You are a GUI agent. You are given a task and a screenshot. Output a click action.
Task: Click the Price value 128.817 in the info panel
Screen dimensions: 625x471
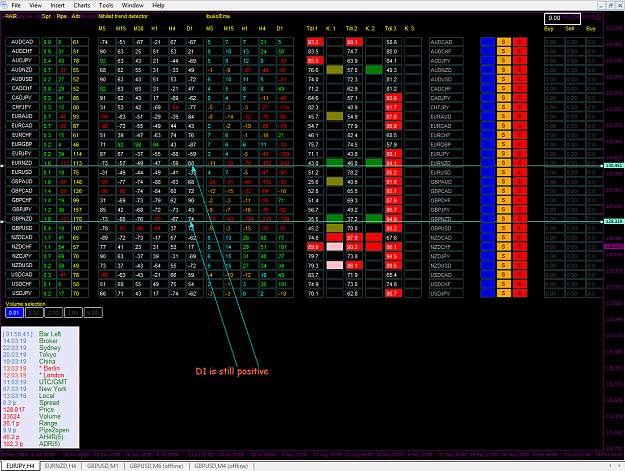click(x=14, y=410)
